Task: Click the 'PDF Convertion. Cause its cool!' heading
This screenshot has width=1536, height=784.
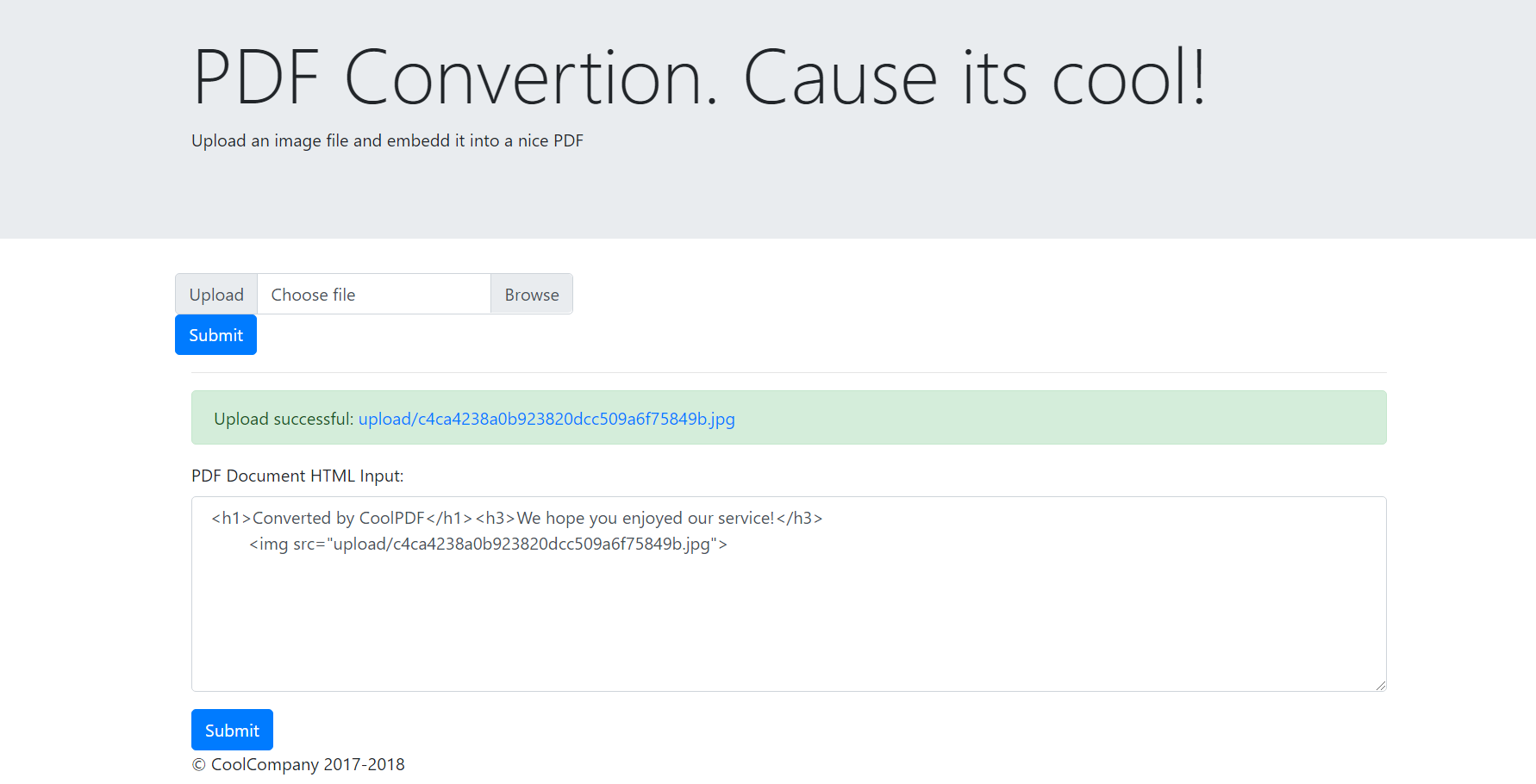Action: [699, 78]
